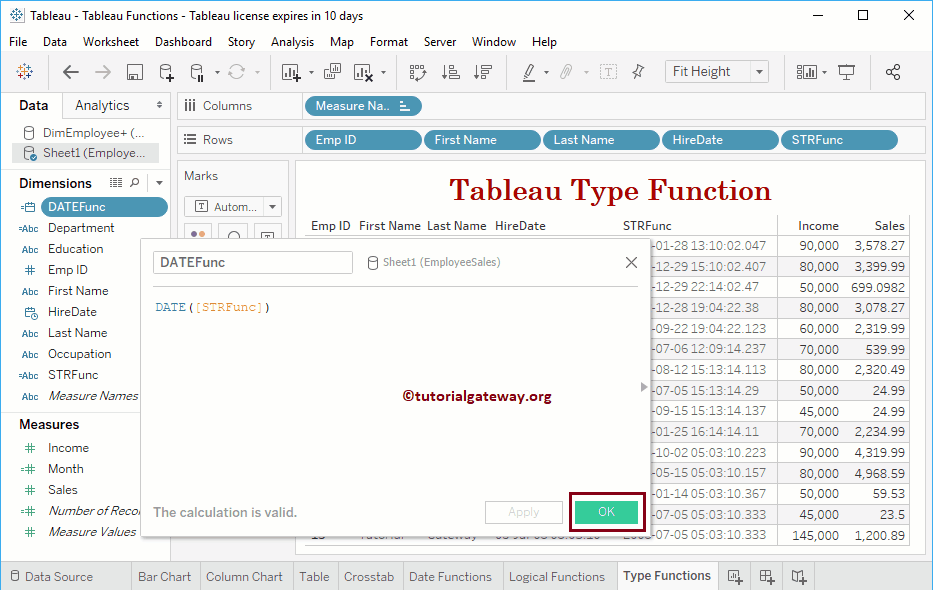Select the Highlight pen icon
933x590 pixels.
coord(527,71)
